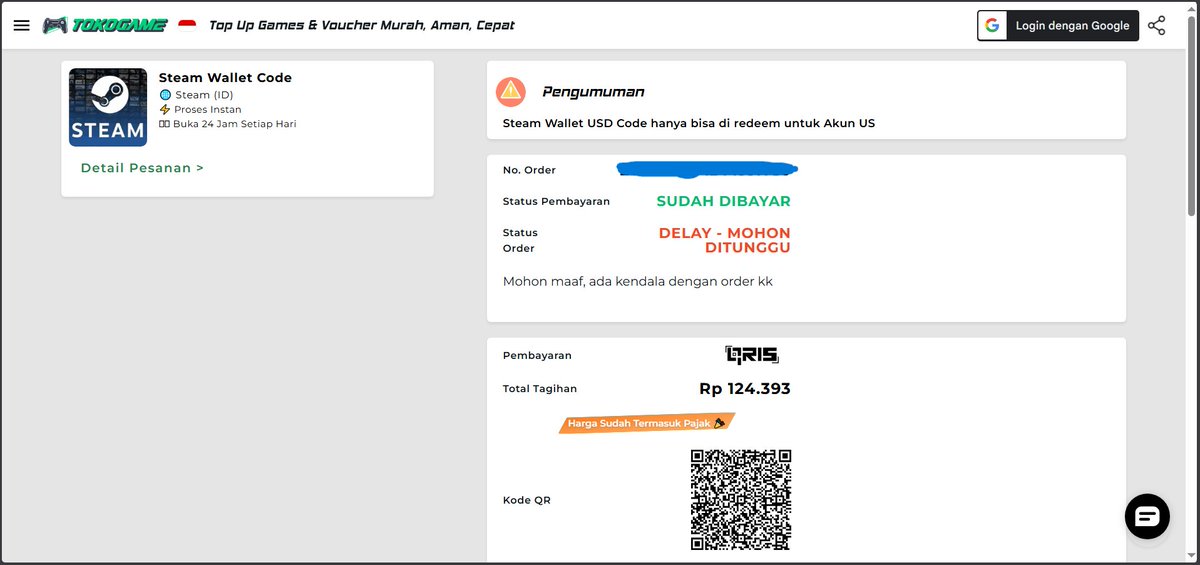Click the Rp 124.393 total amount

tap(745, 388)
